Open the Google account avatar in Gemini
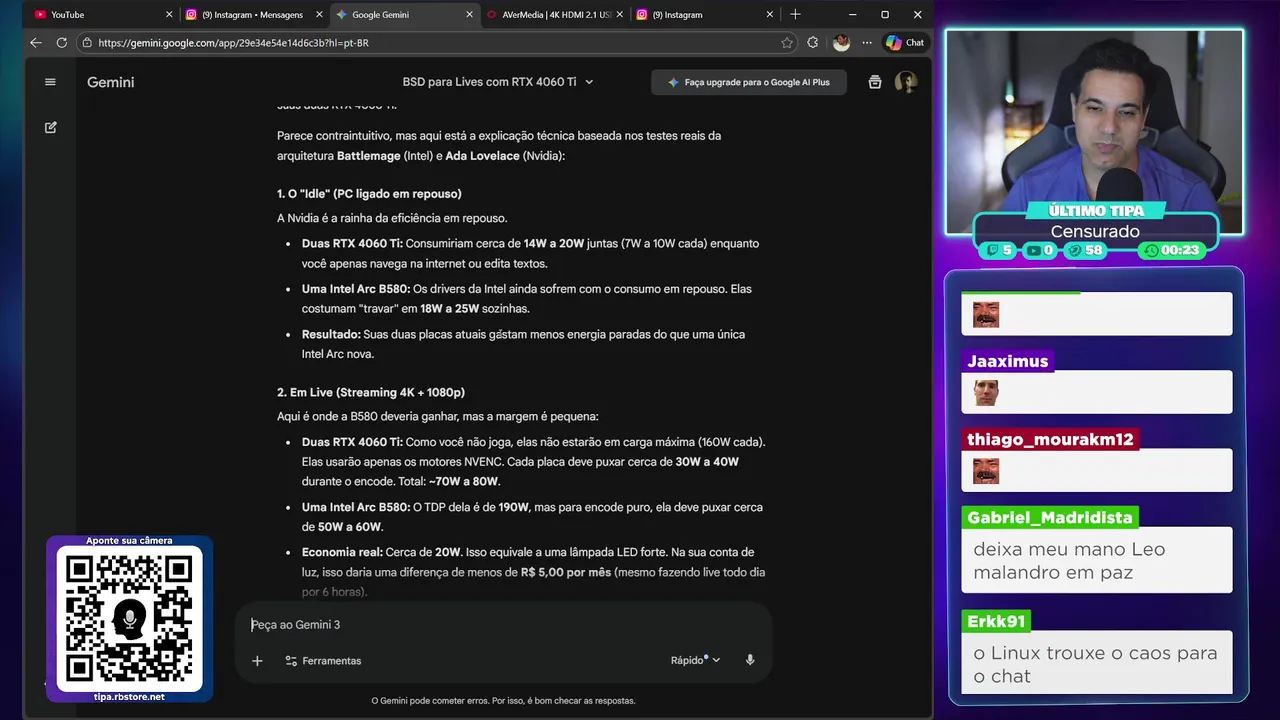The height and width of the screenshot is (720, 1280). (x=906, y=82)
